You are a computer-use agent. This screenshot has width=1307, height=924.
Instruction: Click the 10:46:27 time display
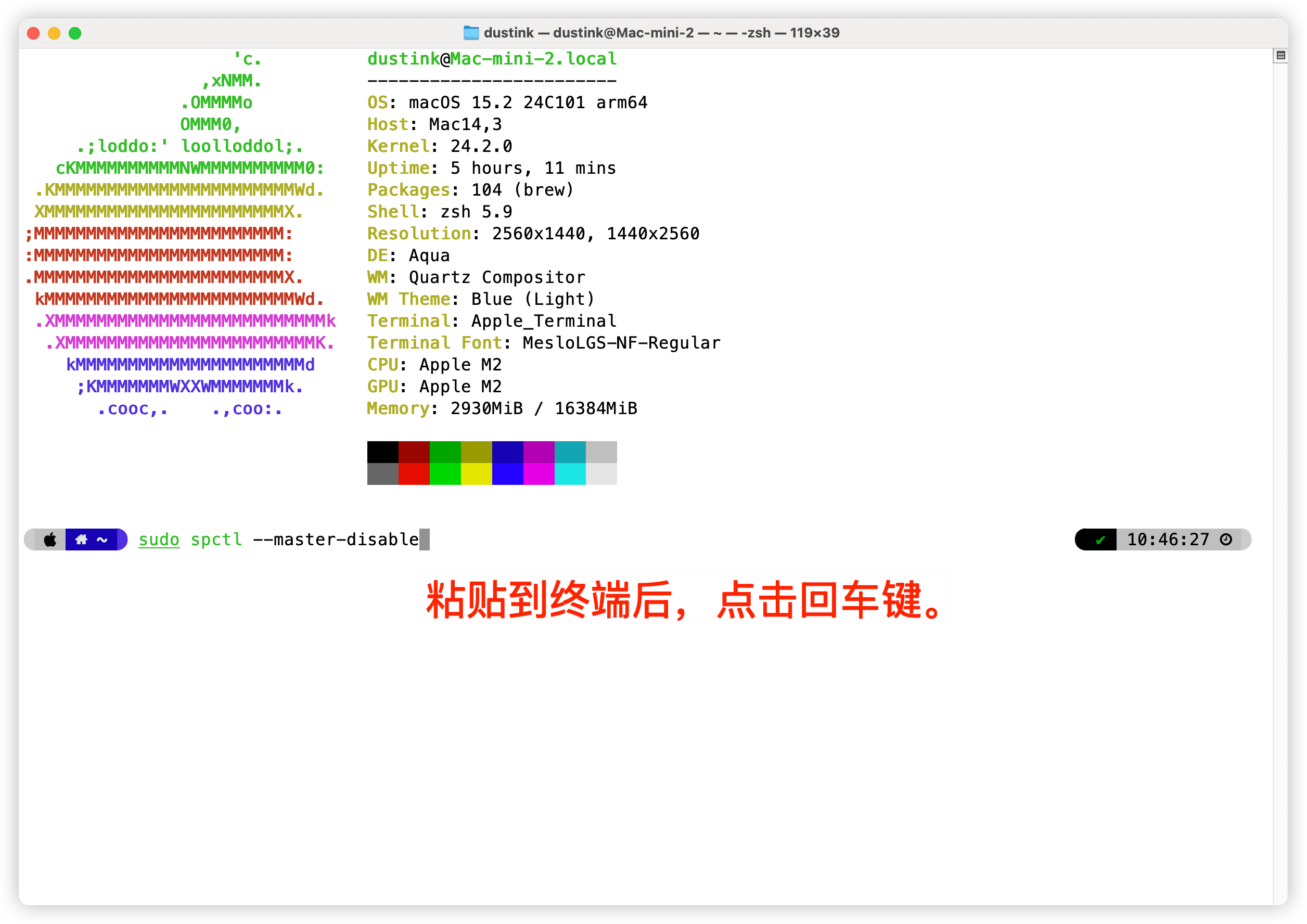(1168, 539)
